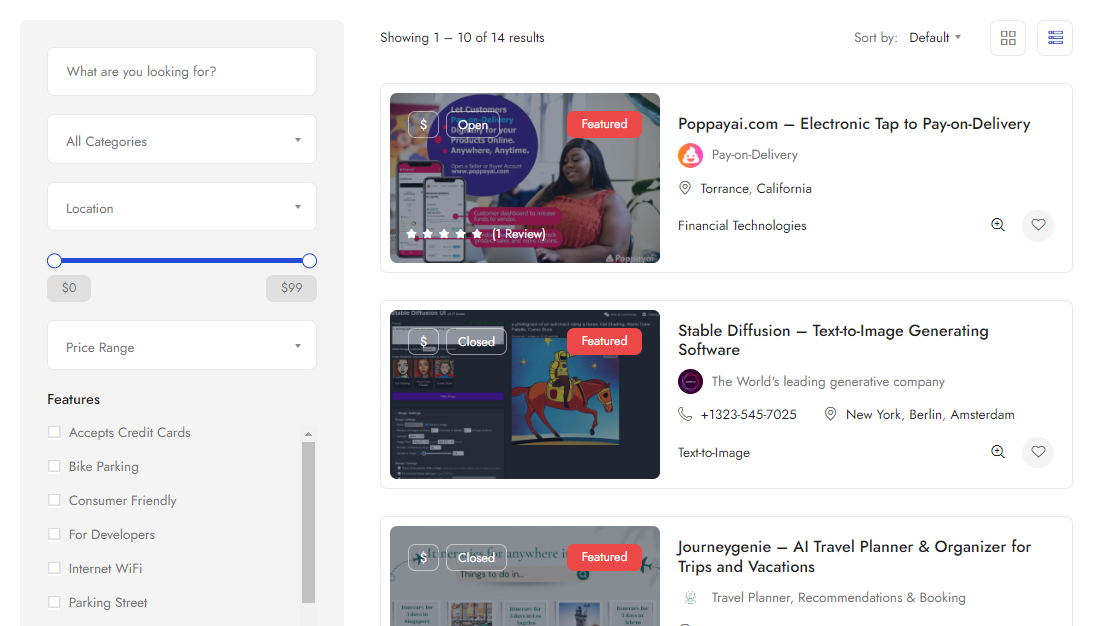The height and width of the screenshot is (626, 1117).
Task: Click the Featured badge on Stable Diffusion listing
Action: pyautogui.click(x=604, y=341)
